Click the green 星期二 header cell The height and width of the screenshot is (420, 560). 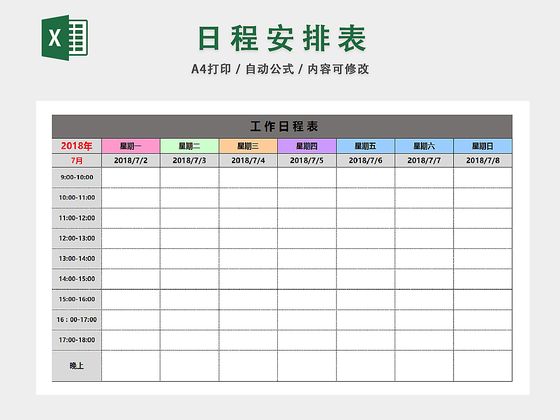pos(190,146)
